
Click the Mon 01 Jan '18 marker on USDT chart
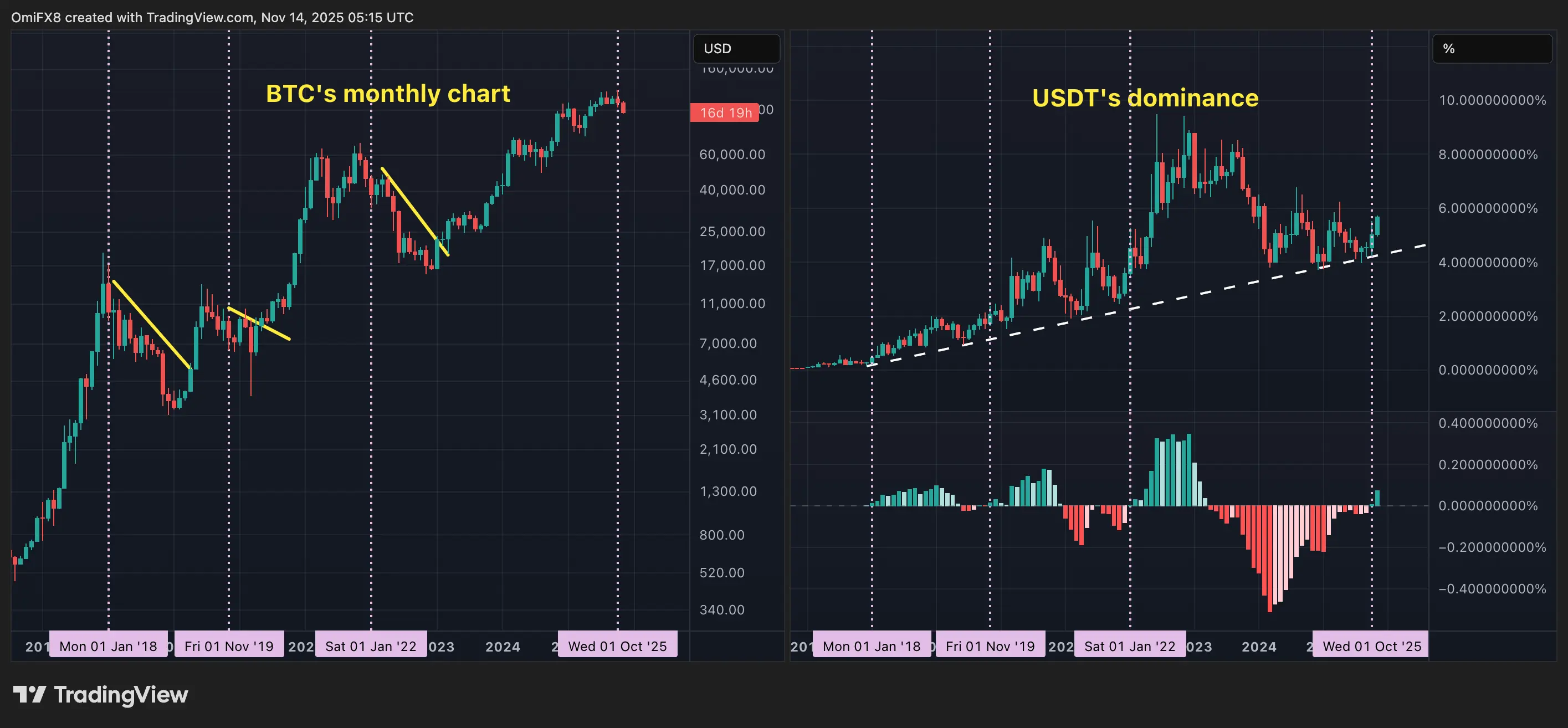[x=871, y=646]
